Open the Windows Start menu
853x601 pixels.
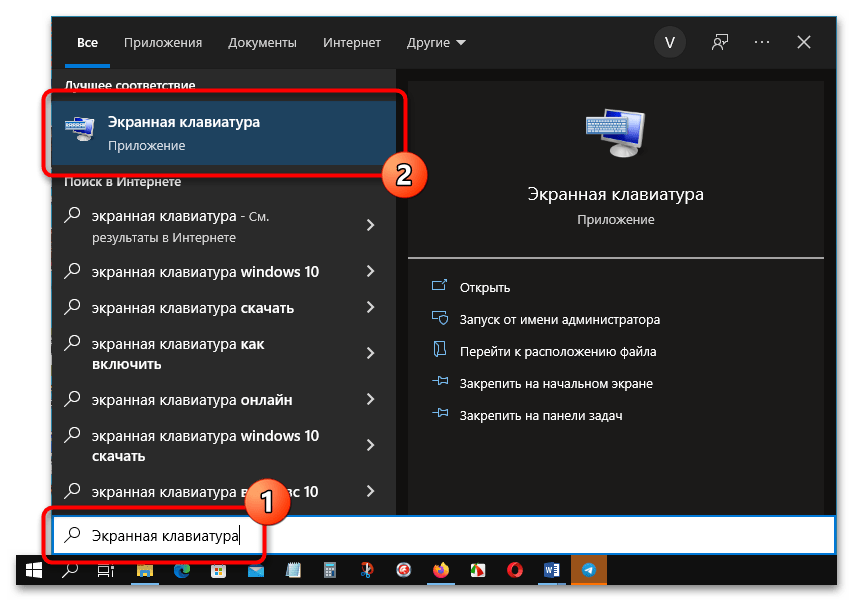pos(33,570)
